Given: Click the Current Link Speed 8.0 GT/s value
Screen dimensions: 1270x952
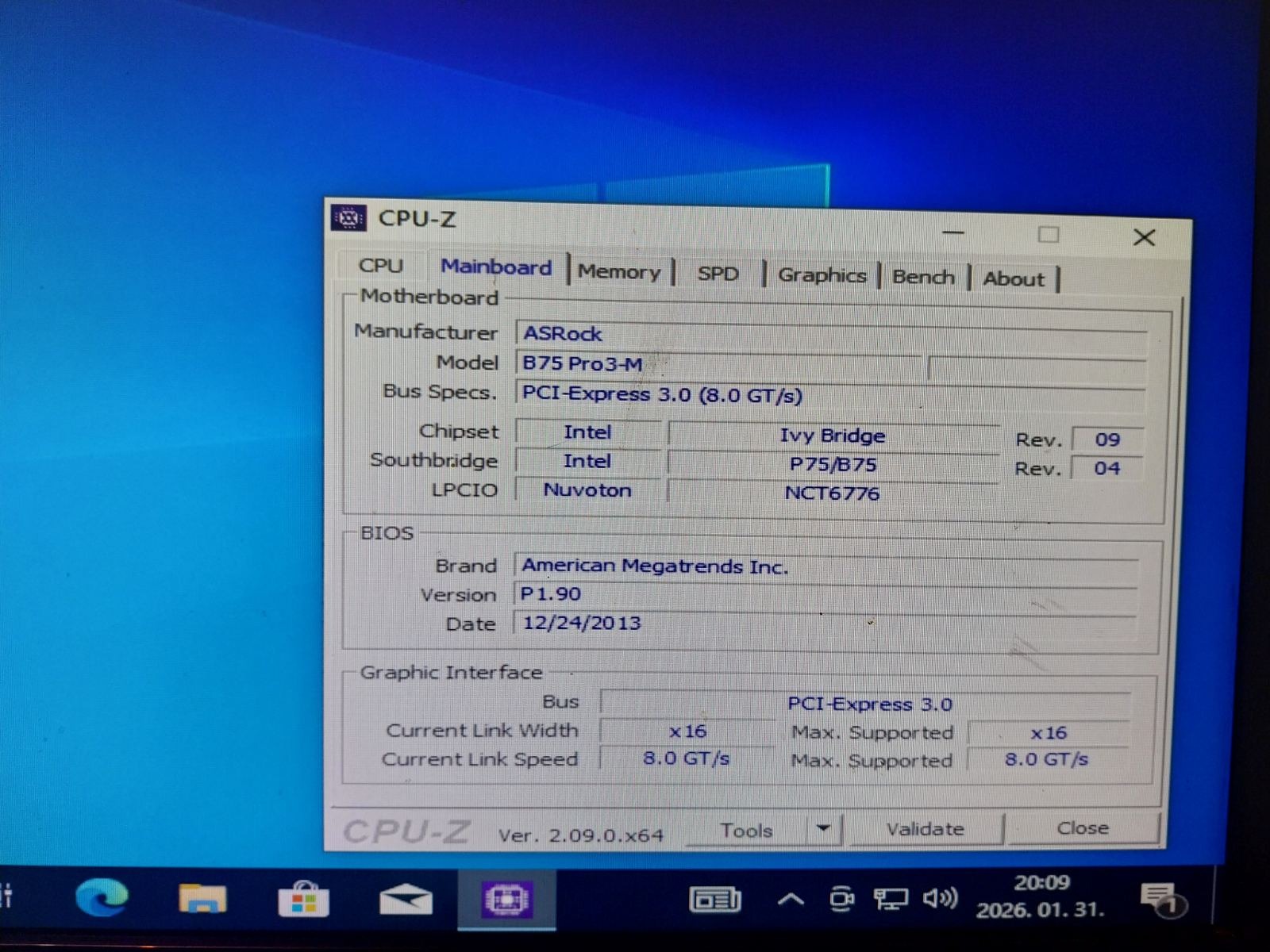Looking at the screenshot, I should [687, 758].
